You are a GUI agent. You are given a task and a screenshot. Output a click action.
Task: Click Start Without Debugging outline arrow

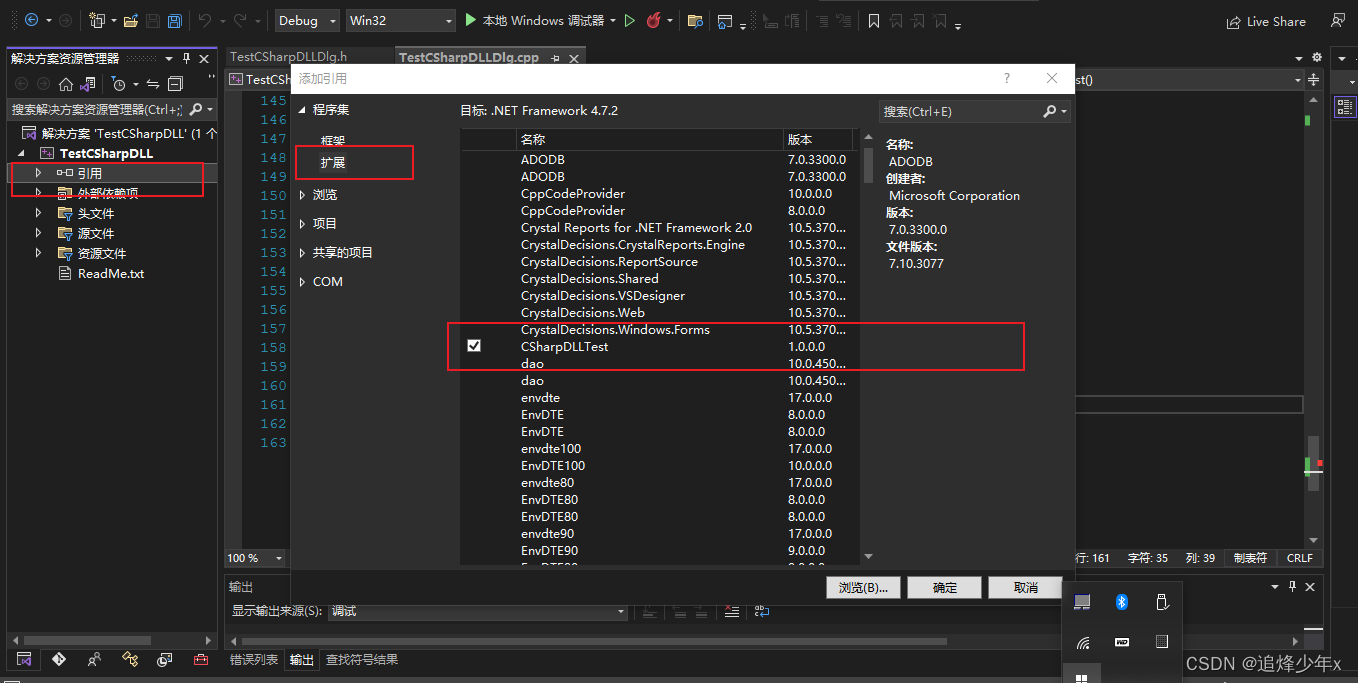click(x=630, y=20)
